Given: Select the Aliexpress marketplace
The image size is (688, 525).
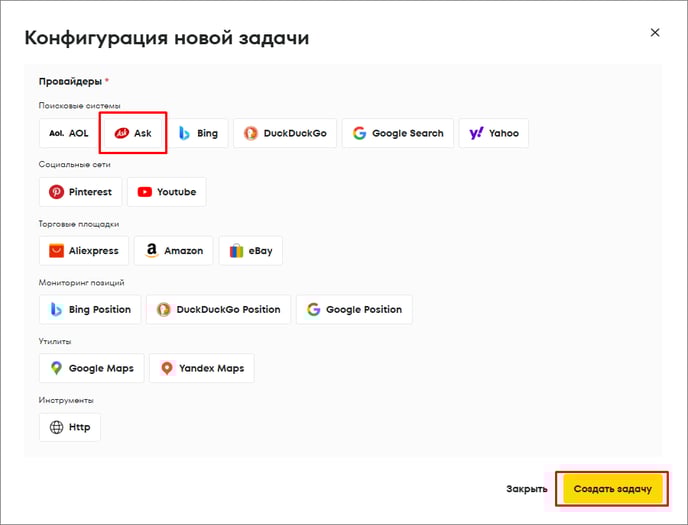Looking at the screenshot, I should pos(84,250).
